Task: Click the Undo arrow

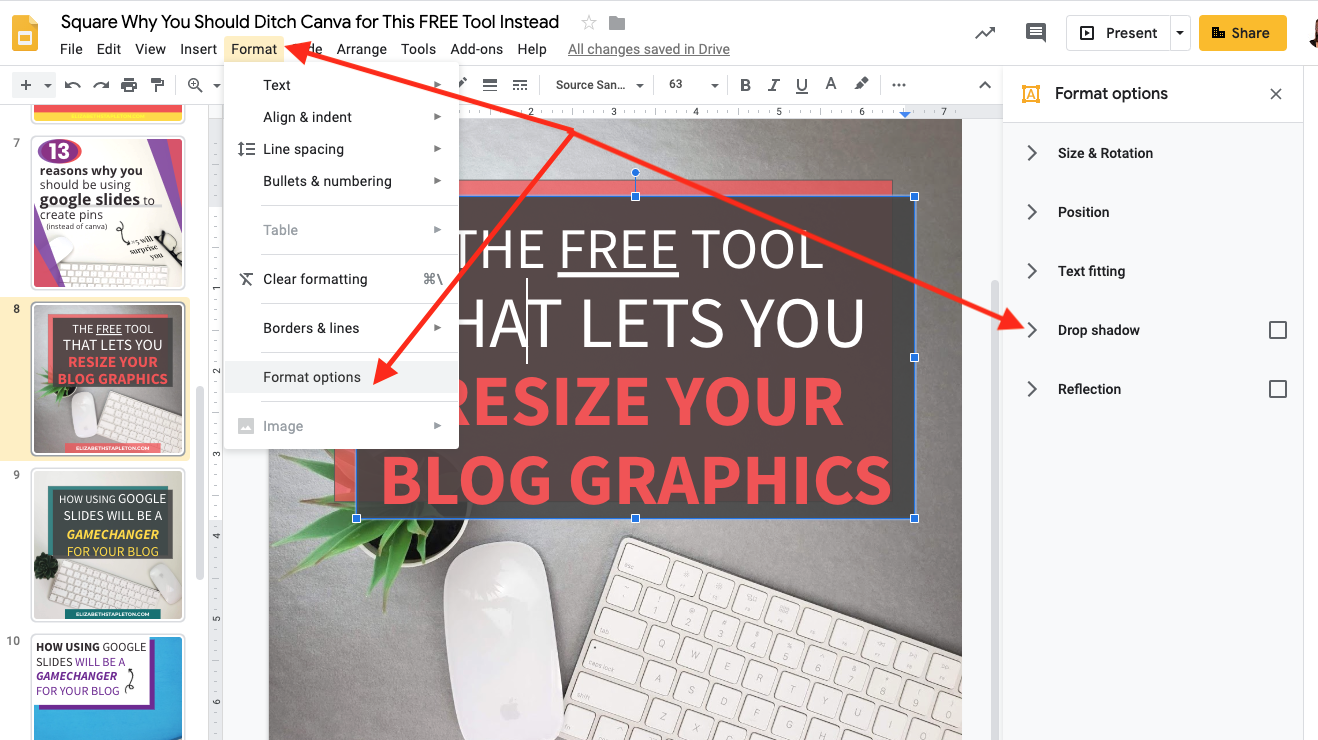Action: tap(73, 85)
